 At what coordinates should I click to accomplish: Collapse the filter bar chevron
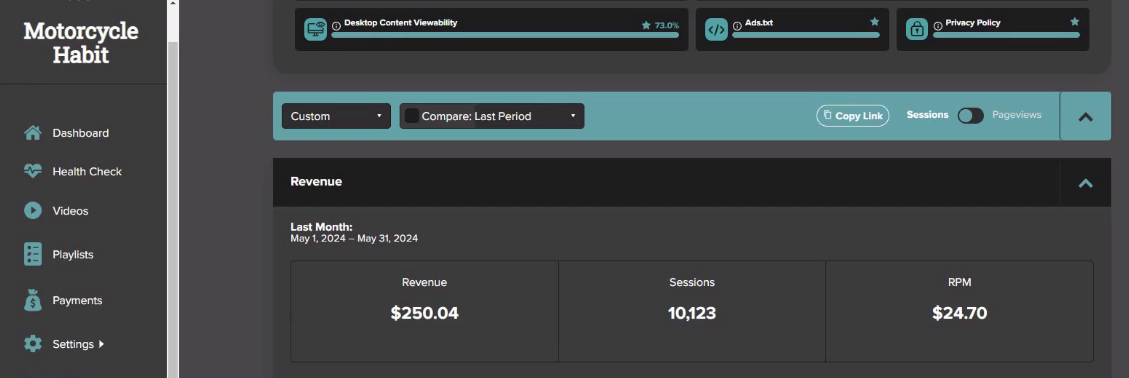[1085, 117]
